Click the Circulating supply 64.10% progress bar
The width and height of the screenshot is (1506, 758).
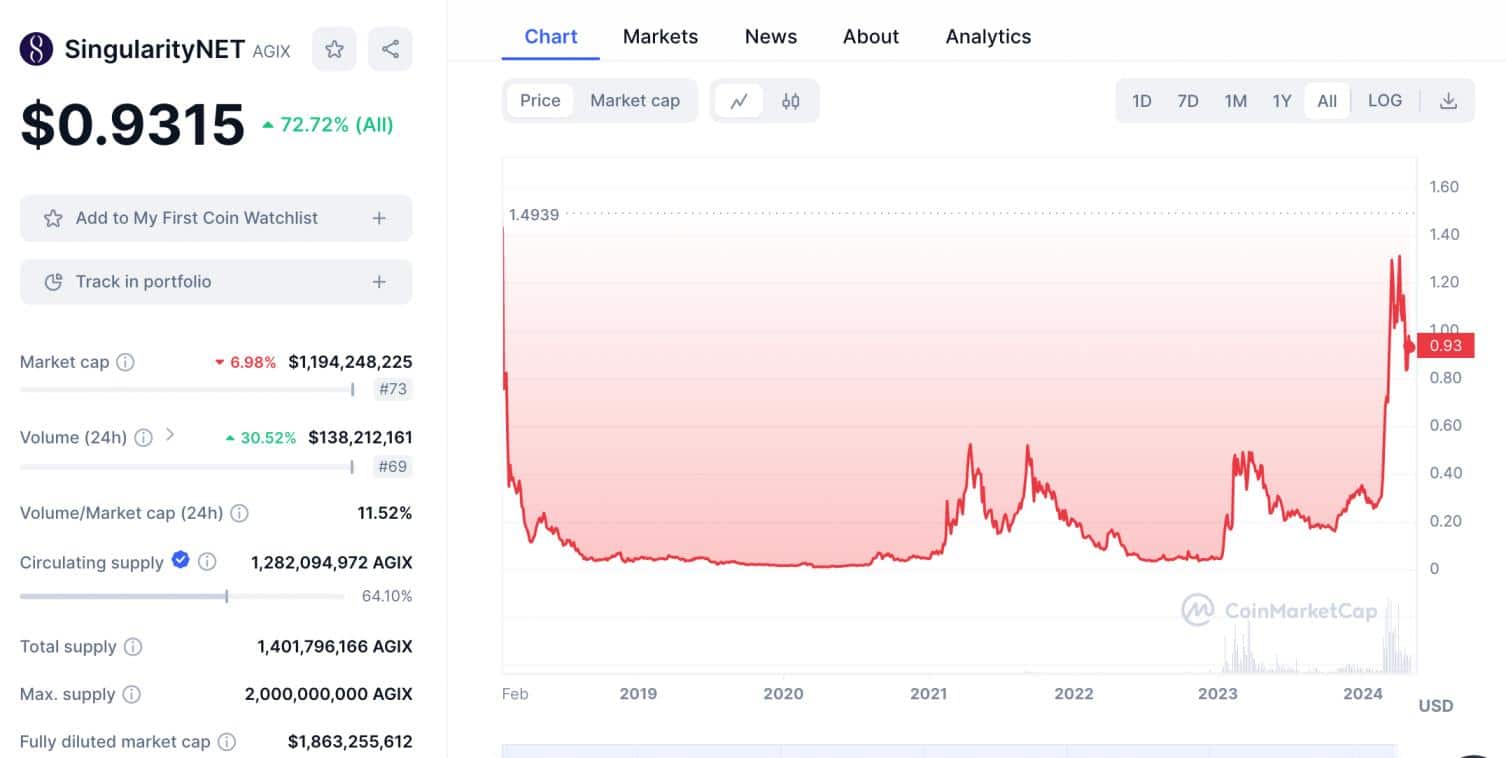click(x=182, y=596)
